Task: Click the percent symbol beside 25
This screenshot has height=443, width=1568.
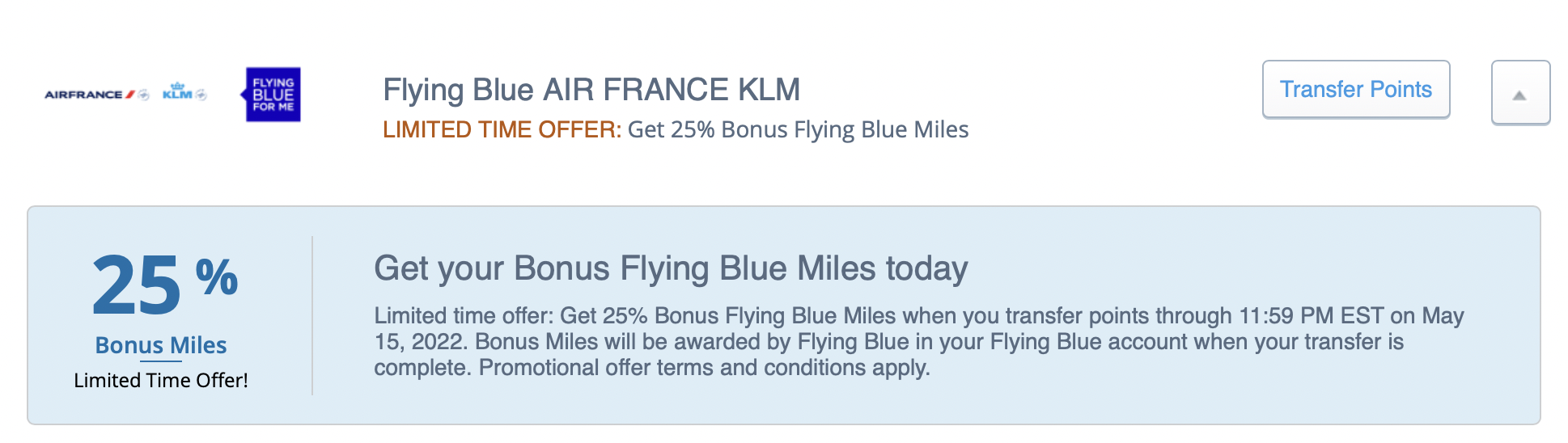Action: tap(217, 276)
